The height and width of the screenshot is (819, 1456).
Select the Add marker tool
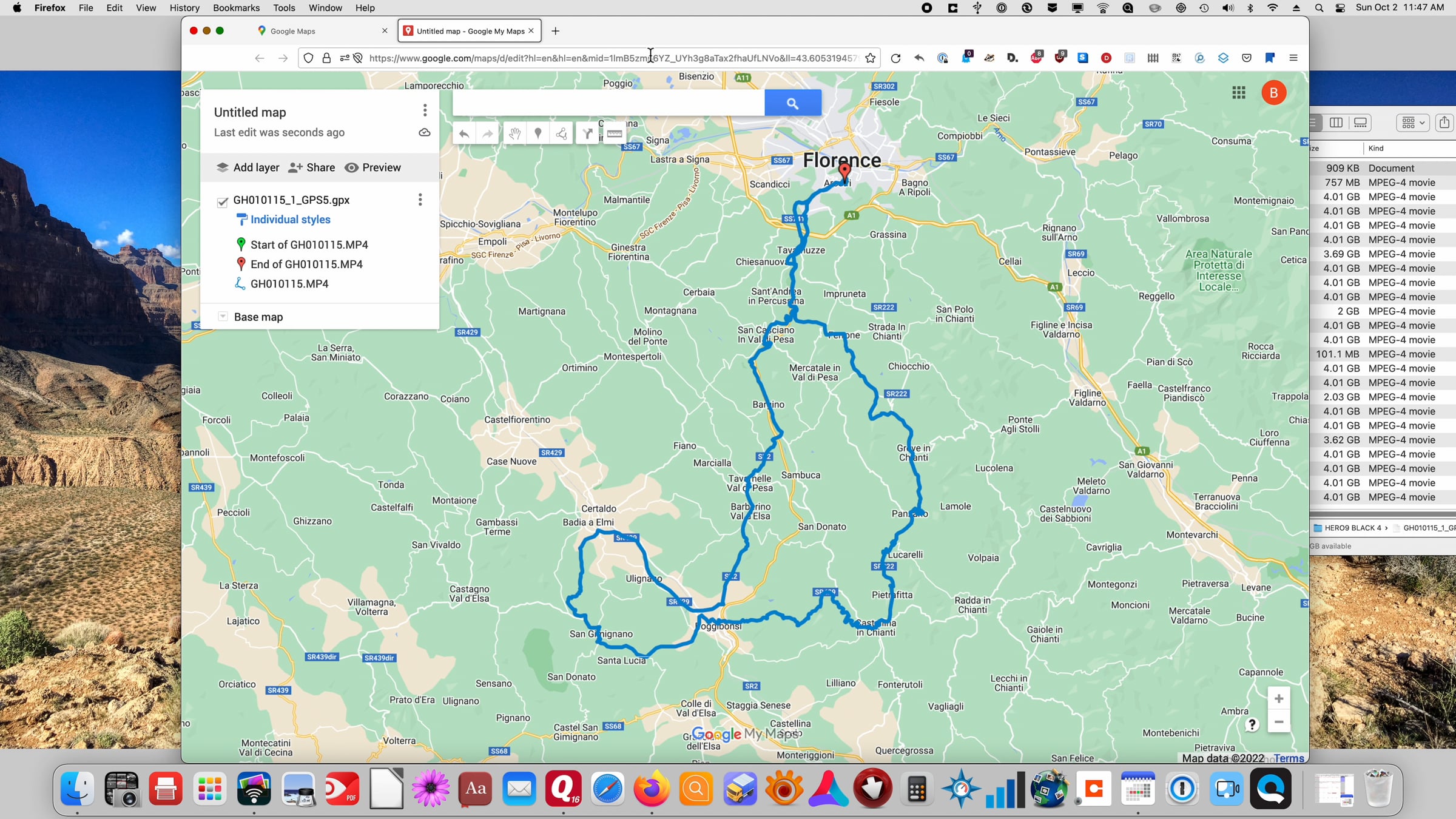[x=538, y=133]
